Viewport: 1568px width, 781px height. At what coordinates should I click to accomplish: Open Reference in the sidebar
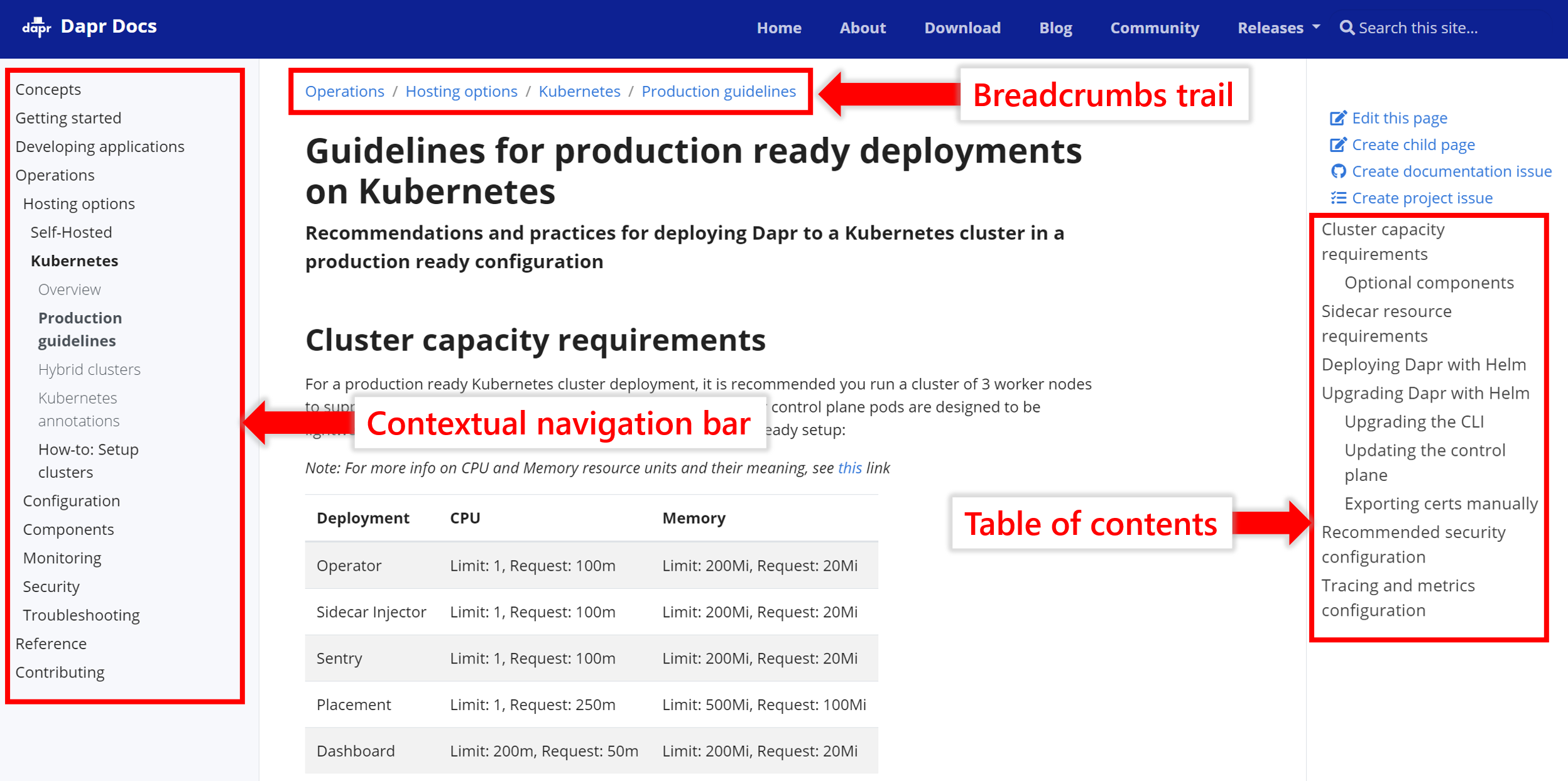(x=51, y=644)
